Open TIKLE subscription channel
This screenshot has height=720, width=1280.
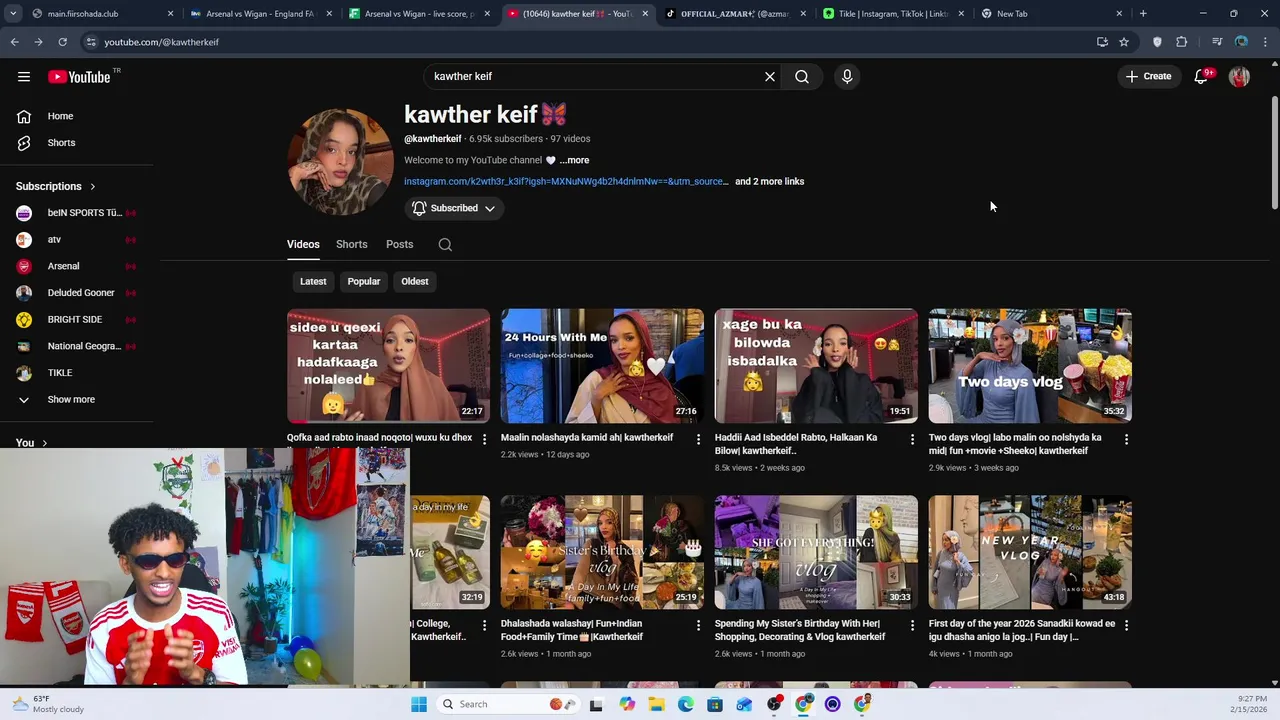point(78,373)
